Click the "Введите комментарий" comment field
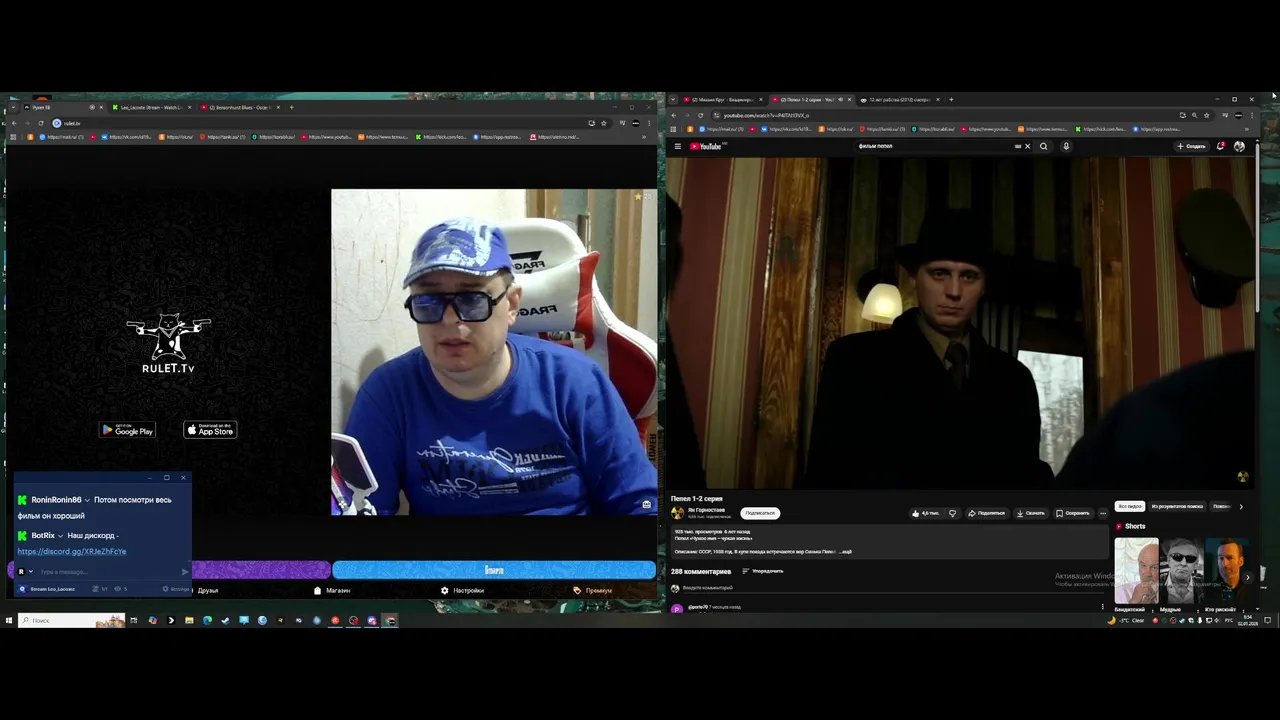Viewport: 1280px width, 720px height. [x=890, y=588]
